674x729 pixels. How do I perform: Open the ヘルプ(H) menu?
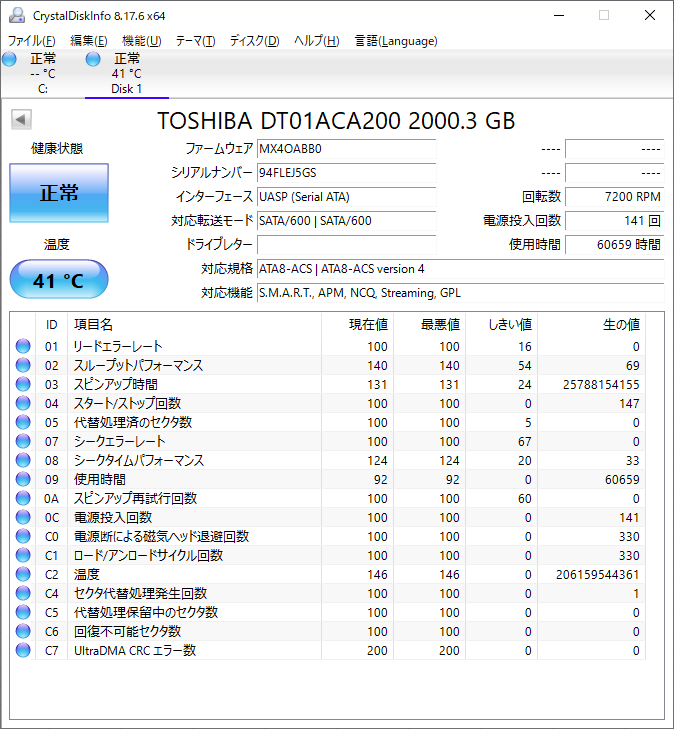(317, 41)
